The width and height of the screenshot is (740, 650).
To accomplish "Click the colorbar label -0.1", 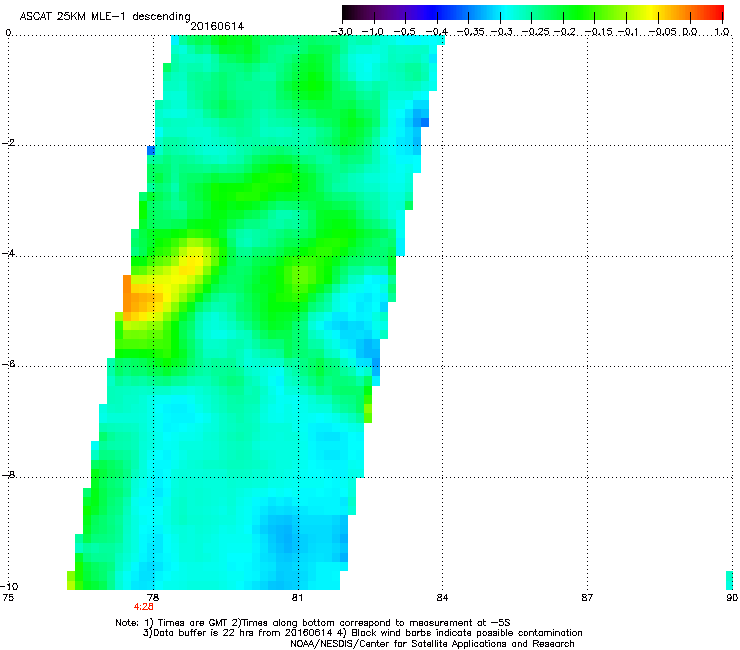I will pyautogui.click(x=628, y=32).
